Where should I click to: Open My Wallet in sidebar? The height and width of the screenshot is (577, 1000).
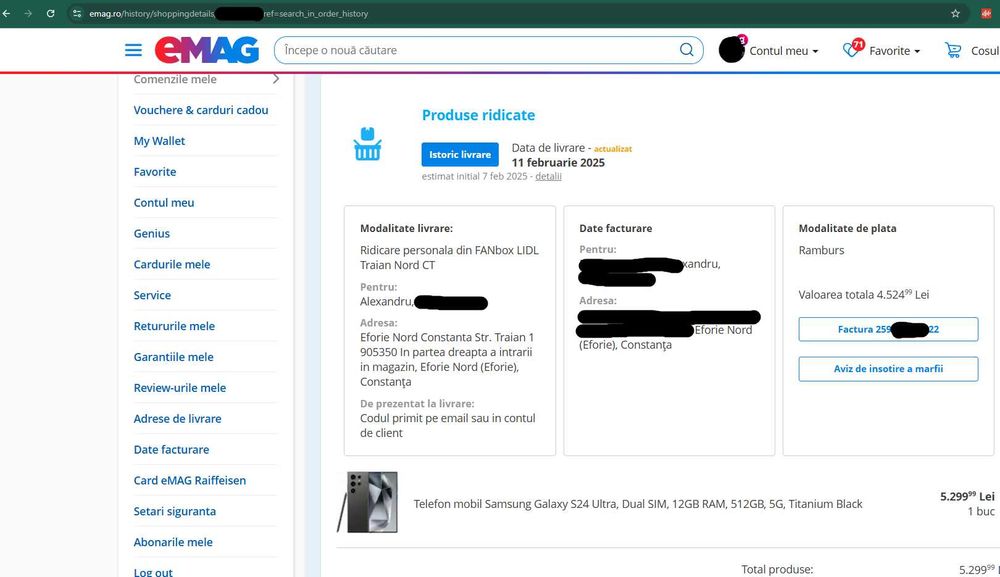[159, 141]
